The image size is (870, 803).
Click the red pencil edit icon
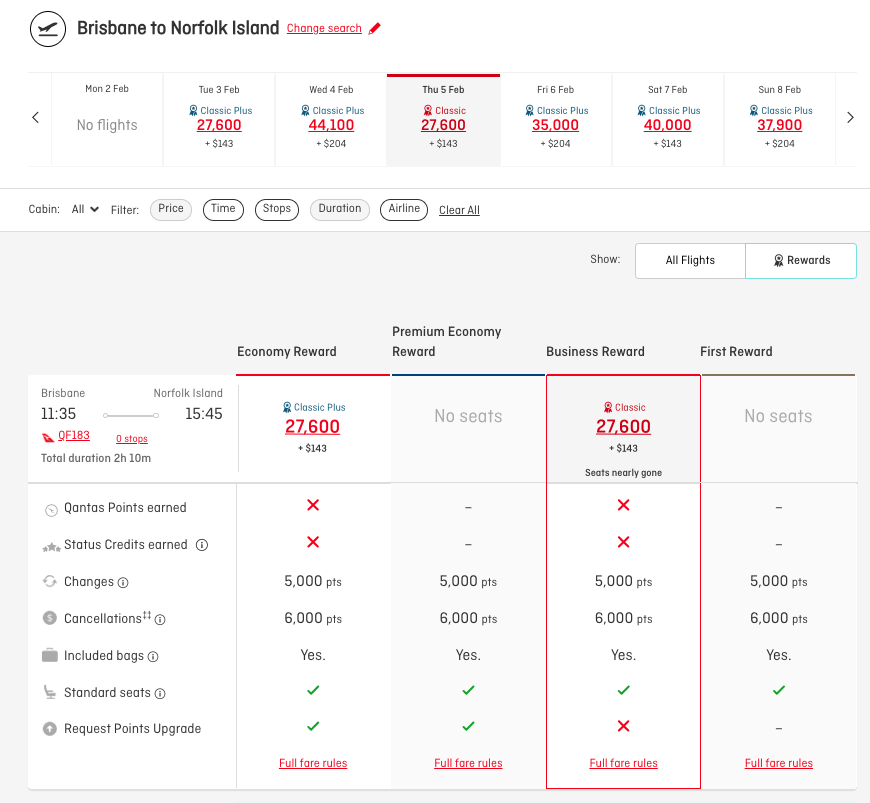pyautogui.click(x=375, y=28)
